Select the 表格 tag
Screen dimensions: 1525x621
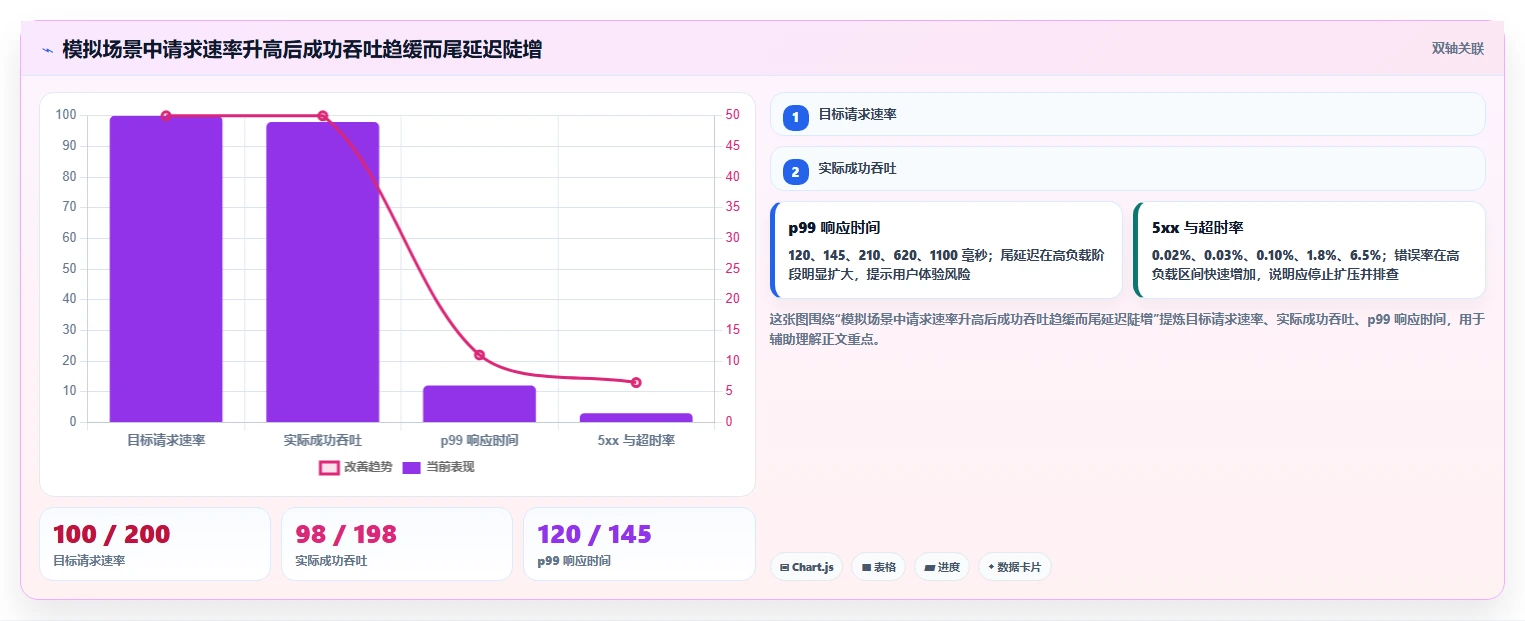(878, 567)
